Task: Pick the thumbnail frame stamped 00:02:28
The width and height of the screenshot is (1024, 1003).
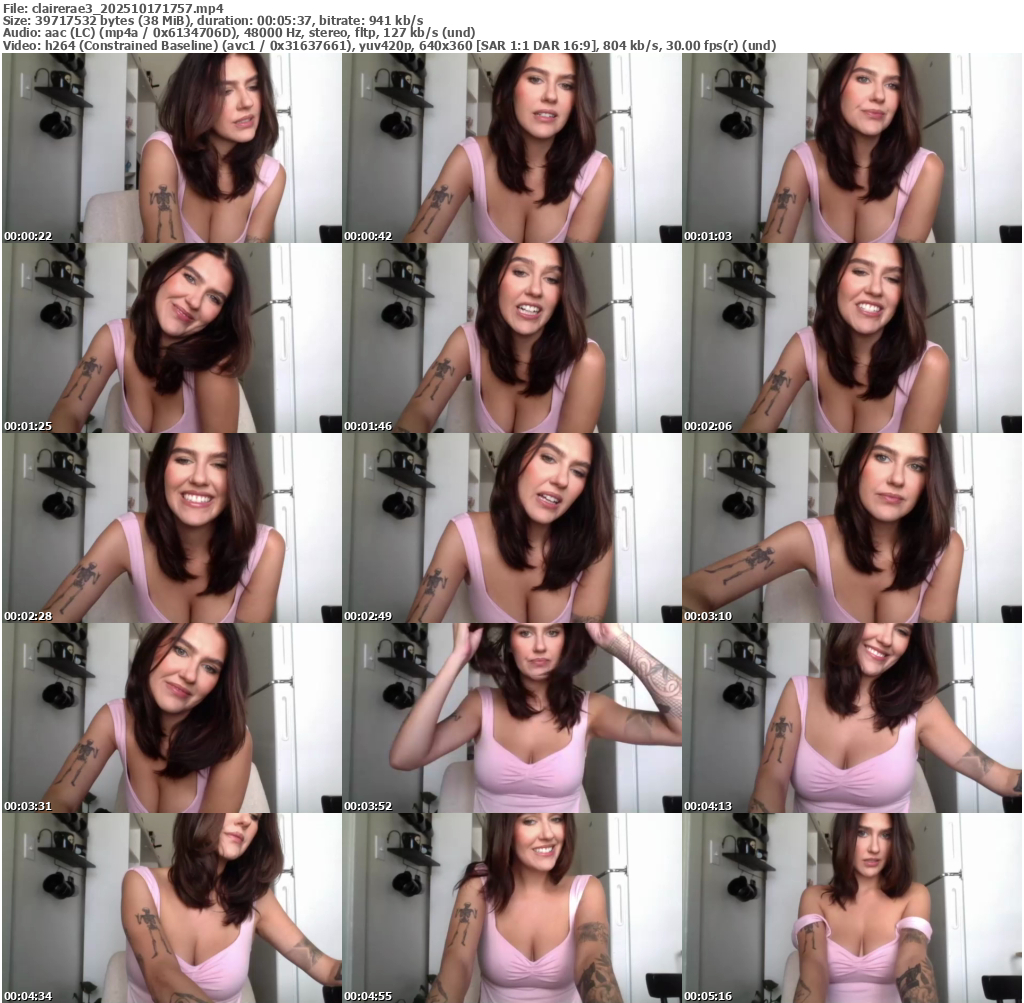Action: [172, 528]
